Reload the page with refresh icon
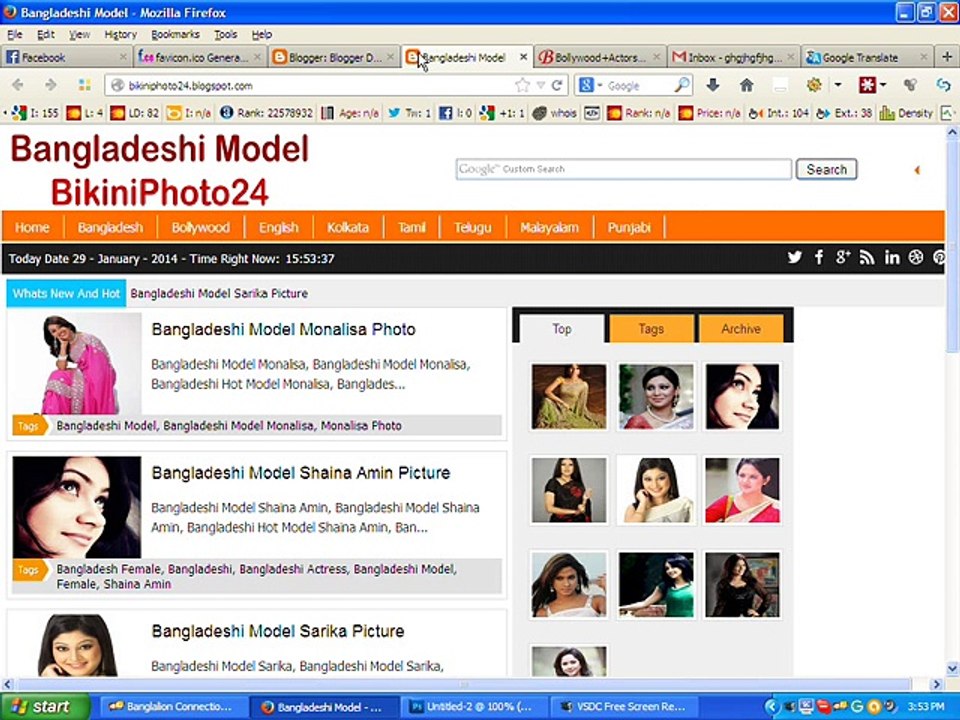Image resolution: width=960 pixels, height=720 pixels. point(557,85)
